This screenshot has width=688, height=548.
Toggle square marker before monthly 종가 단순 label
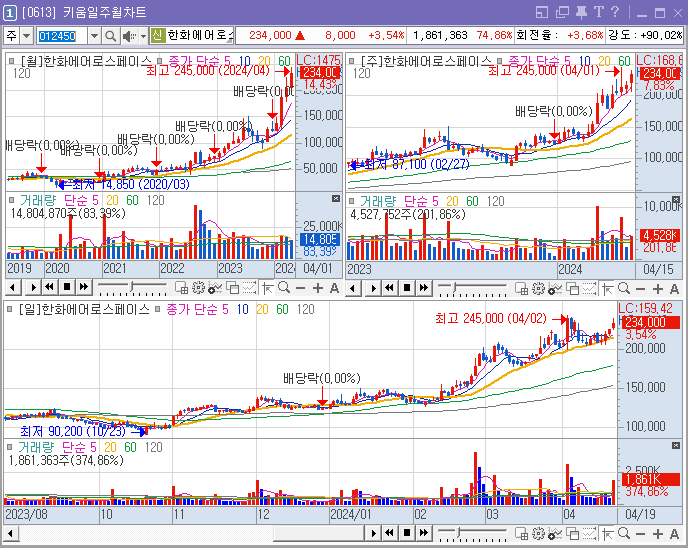coord(160,61)
